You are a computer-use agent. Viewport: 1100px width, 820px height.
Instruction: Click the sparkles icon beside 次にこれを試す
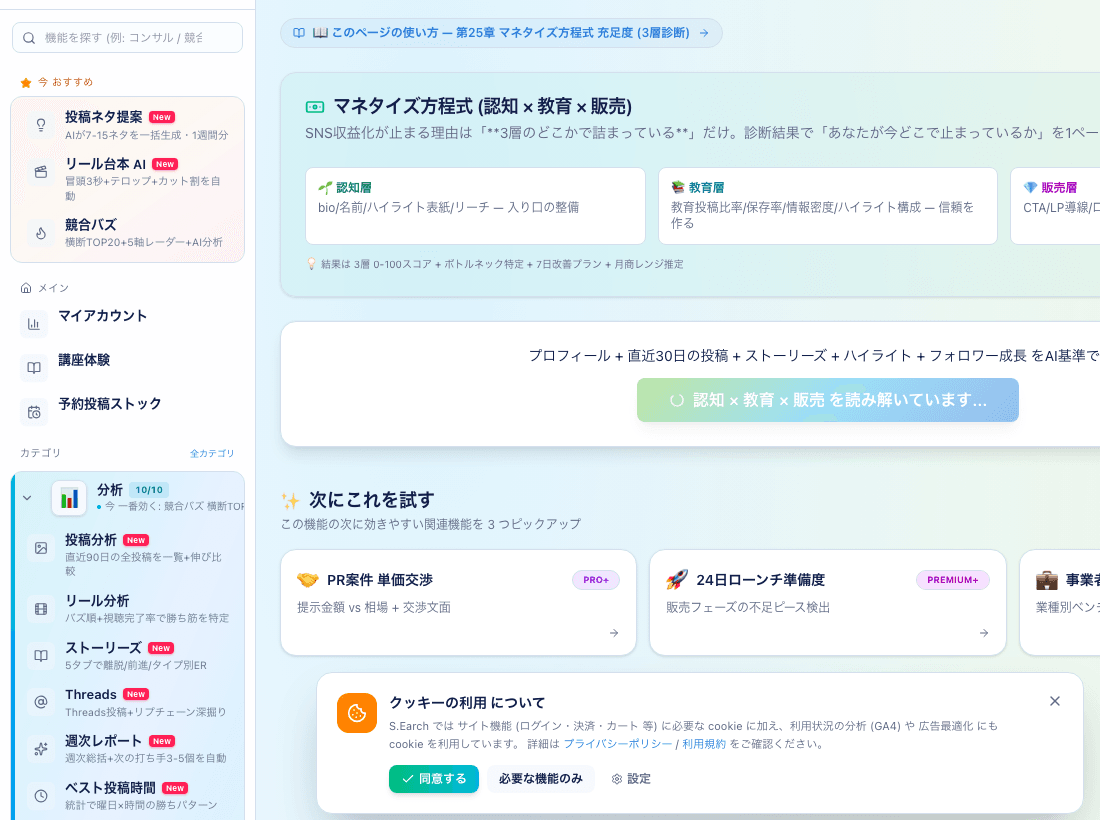[290, 500]
